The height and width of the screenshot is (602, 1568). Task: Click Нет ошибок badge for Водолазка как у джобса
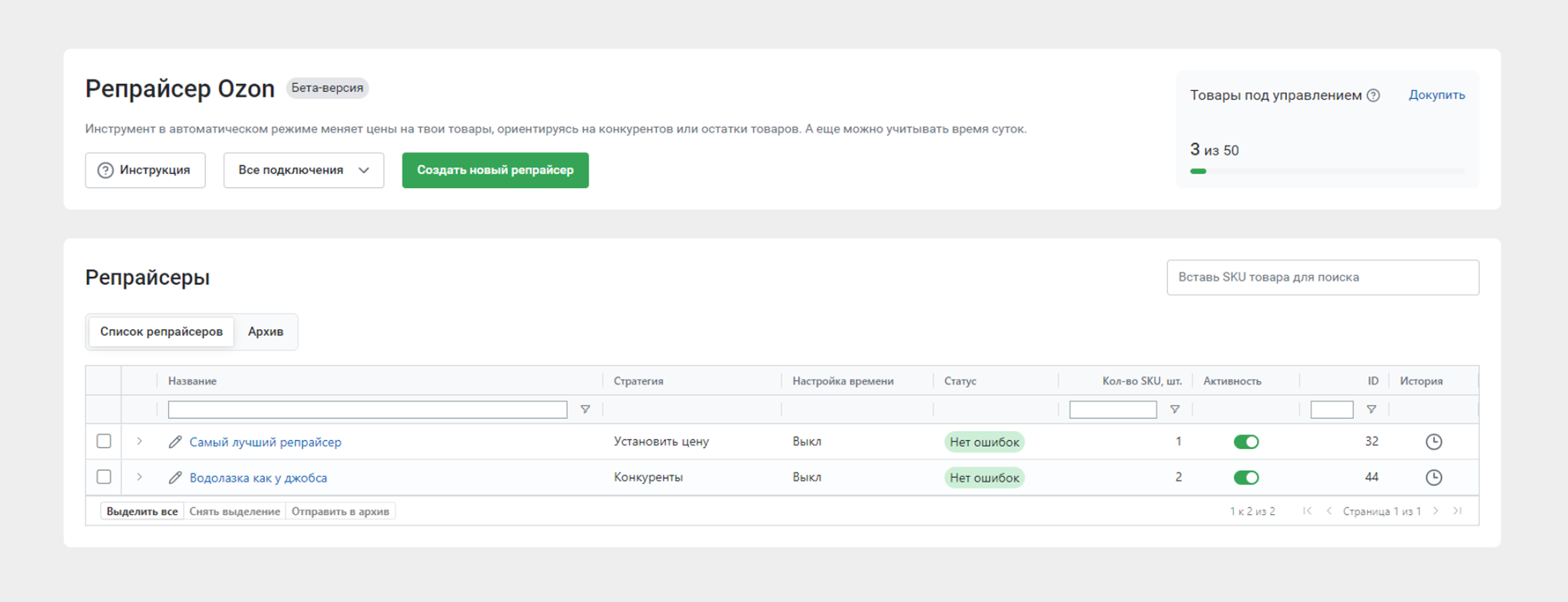tap(984, 478)
